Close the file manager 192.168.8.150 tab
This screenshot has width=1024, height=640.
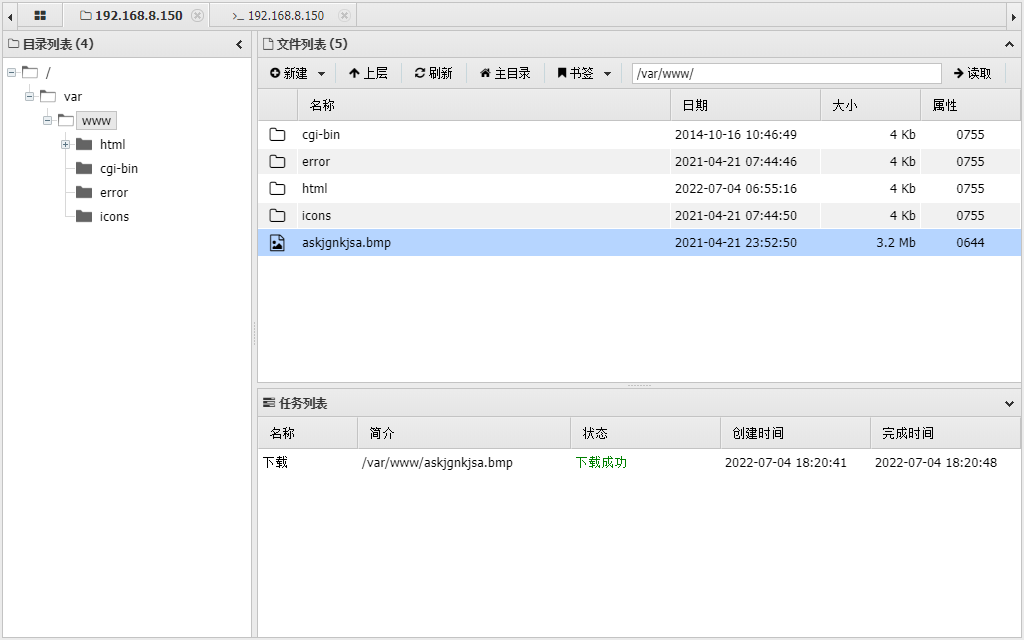(197, 15)
